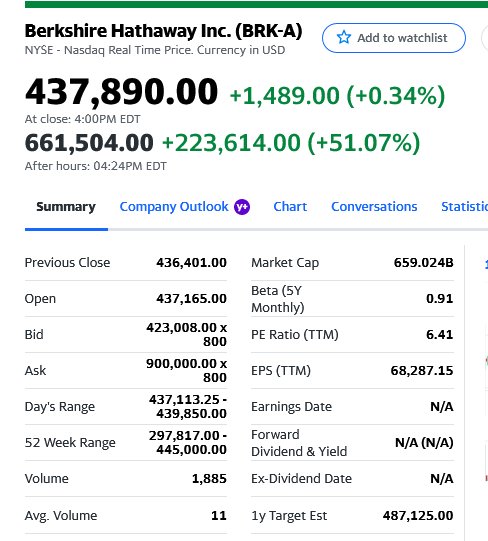The image size is (488, 541).
Task: Click the Forward Dividend & Yield label
Action: pyautogui.click(x=299, y=443)
